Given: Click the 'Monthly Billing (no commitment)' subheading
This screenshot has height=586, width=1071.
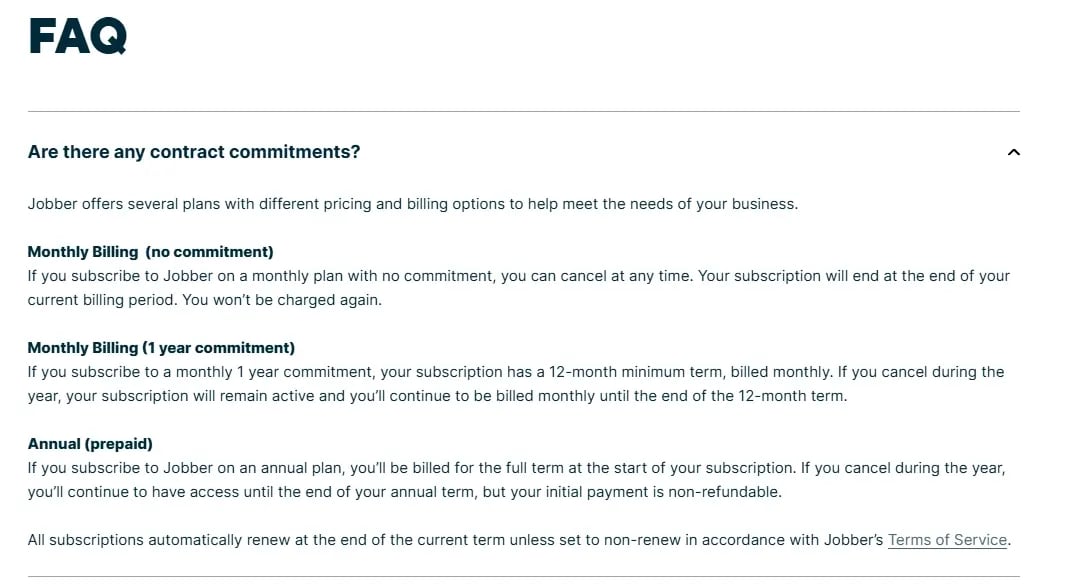Looking at the screenshot, I should coord(149,251).
